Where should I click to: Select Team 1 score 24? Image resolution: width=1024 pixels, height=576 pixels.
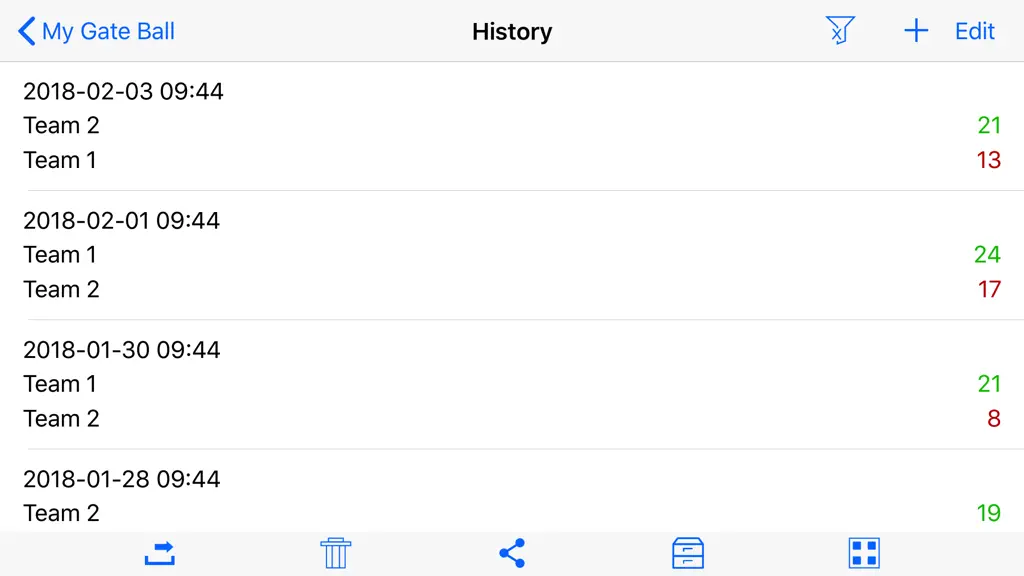tap(987, 254)
